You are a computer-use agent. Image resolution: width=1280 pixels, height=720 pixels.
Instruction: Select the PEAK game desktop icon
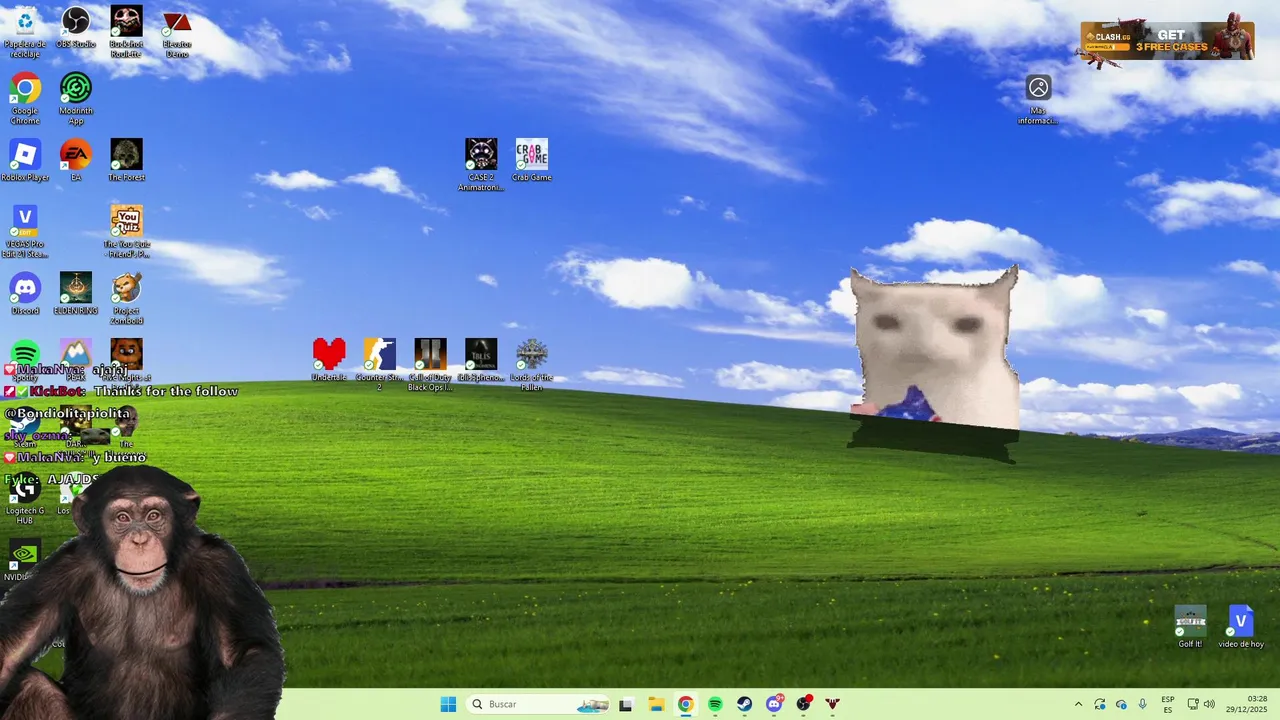point(76,353)
